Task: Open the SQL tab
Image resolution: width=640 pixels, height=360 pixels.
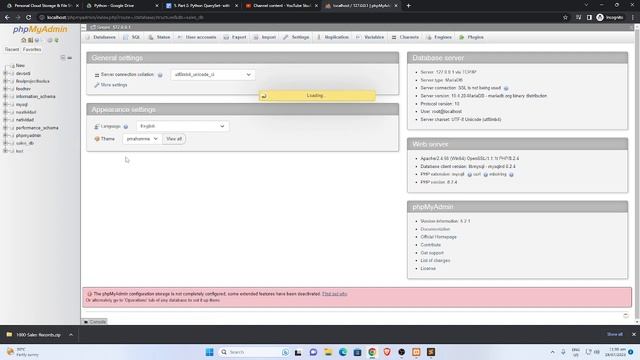Action: point(132,37)
